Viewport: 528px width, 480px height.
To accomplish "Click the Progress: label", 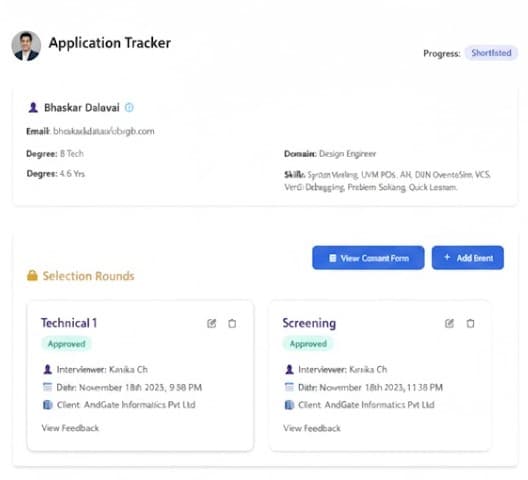I will coord(441,54).
